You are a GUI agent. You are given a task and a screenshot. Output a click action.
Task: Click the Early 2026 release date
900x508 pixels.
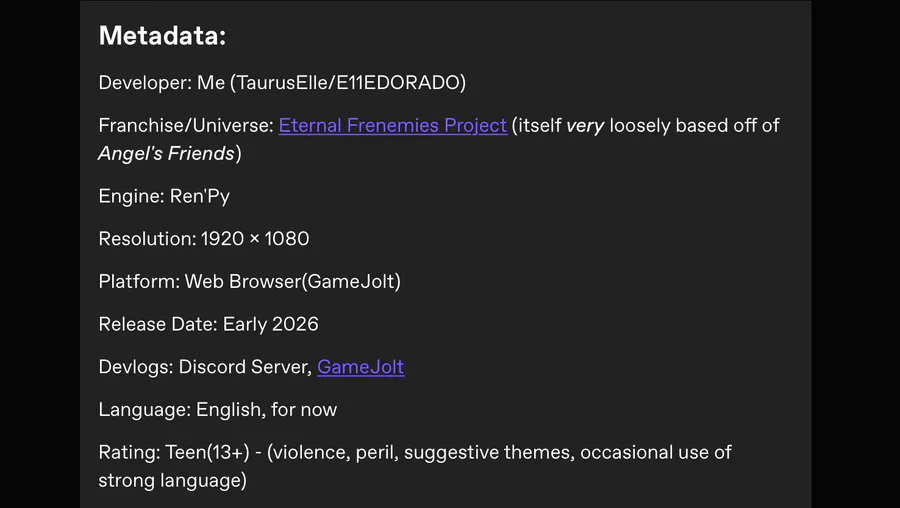[x=271, y=324]
